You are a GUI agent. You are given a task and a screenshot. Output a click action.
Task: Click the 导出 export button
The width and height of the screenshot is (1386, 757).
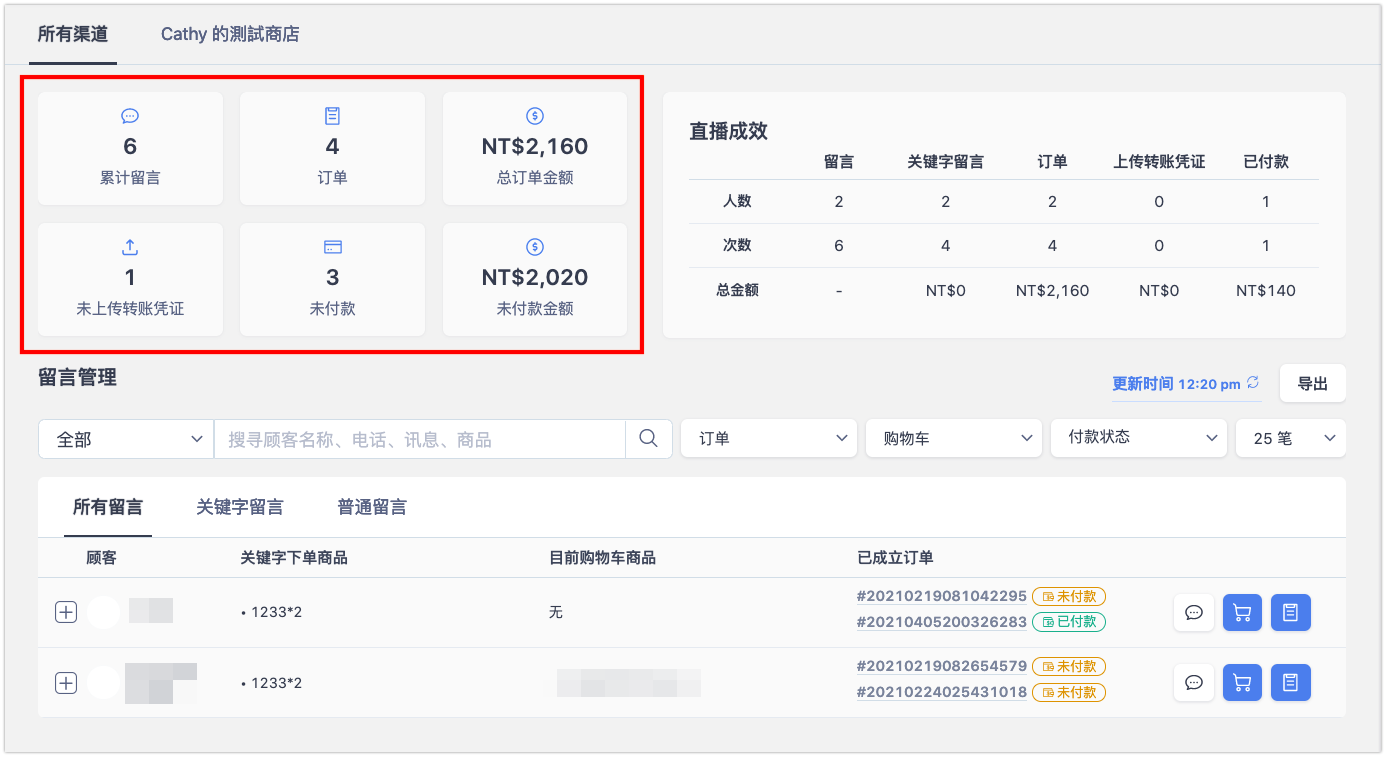click(x=1313, y=383)
